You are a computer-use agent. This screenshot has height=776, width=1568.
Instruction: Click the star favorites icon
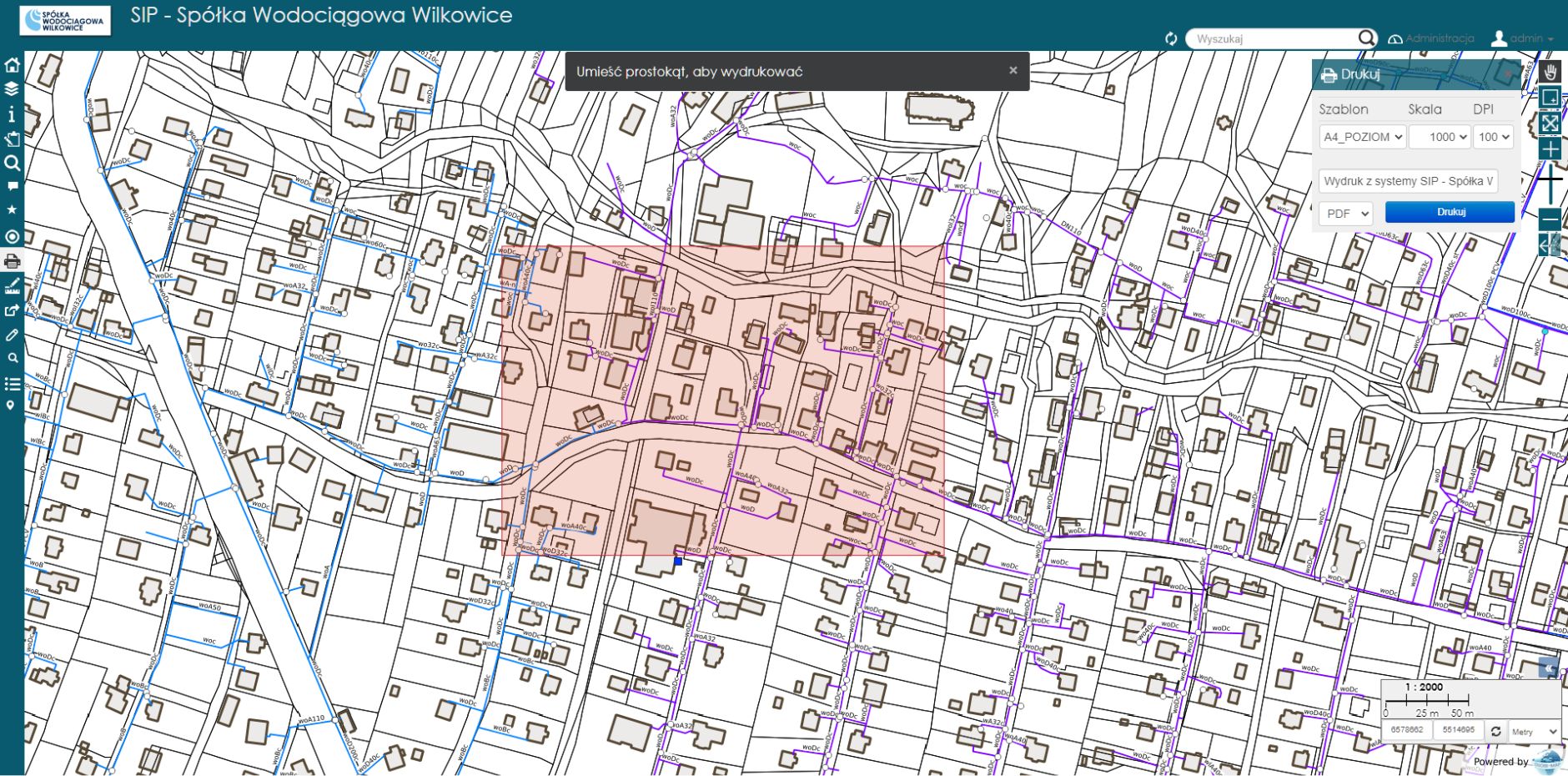click(x=12, y=209)
